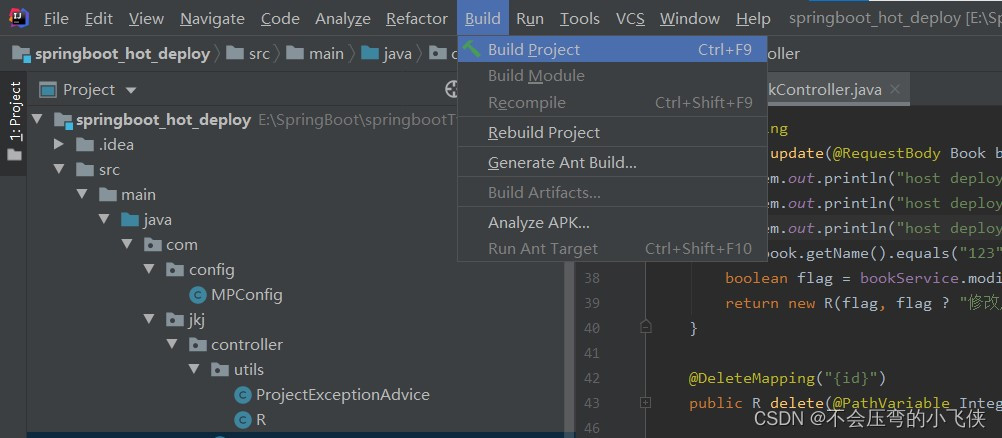Choose Rebuild Project from Build menu
Image resolution: width=1002 pixels, height=438 pixels.
543,132
